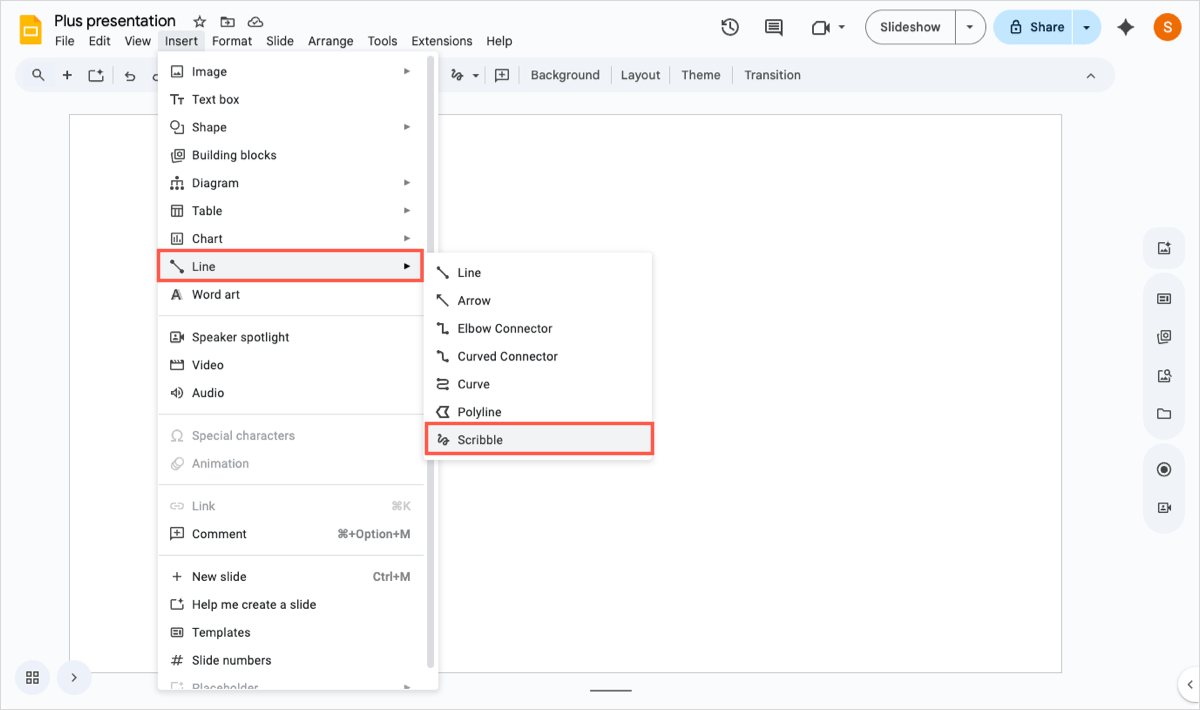
Task: Click the move to folder icon
Action: (x=228, y=21)
